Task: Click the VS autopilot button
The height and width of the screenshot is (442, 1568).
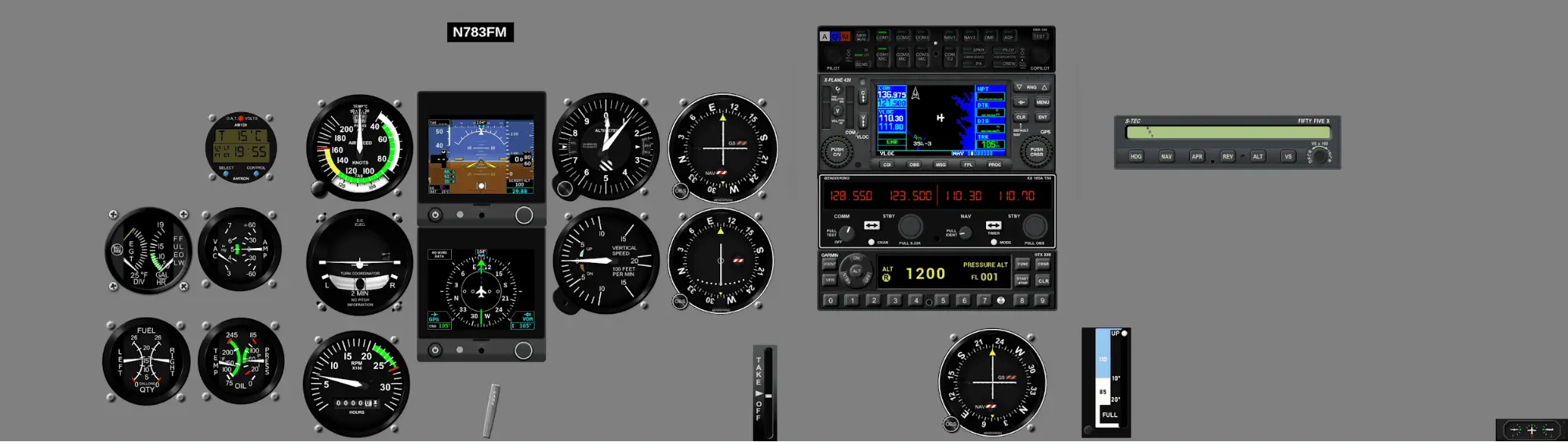Action: click(x=1288, y=156)
